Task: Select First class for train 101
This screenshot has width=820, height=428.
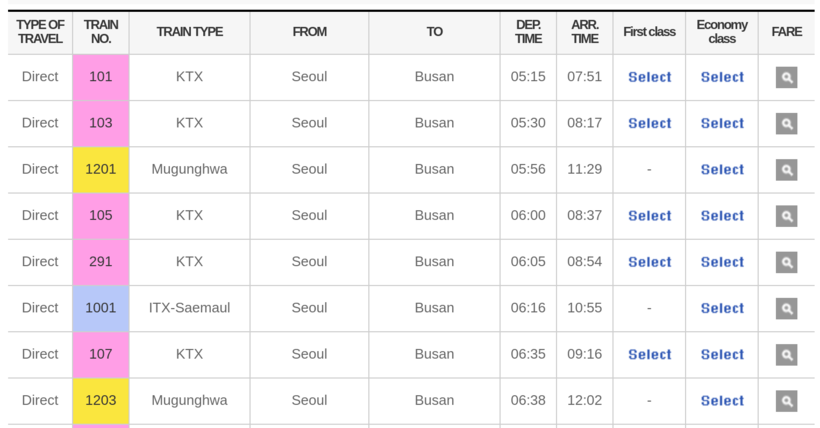Action: click(x=649, y=77)
